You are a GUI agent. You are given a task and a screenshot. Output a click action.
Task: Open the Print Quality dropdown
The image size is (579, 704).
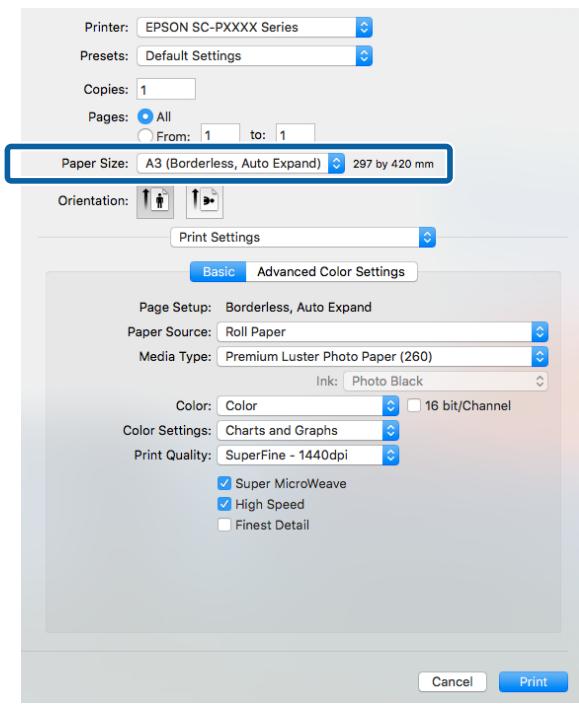308,455
